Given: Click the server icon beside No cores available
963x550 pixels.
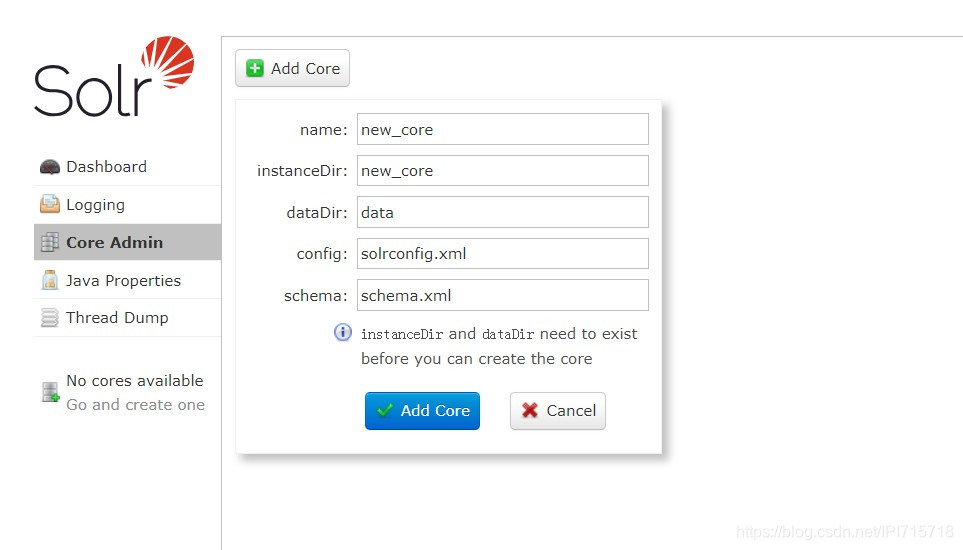Looking at the screenshot, I should coord(50,392).
